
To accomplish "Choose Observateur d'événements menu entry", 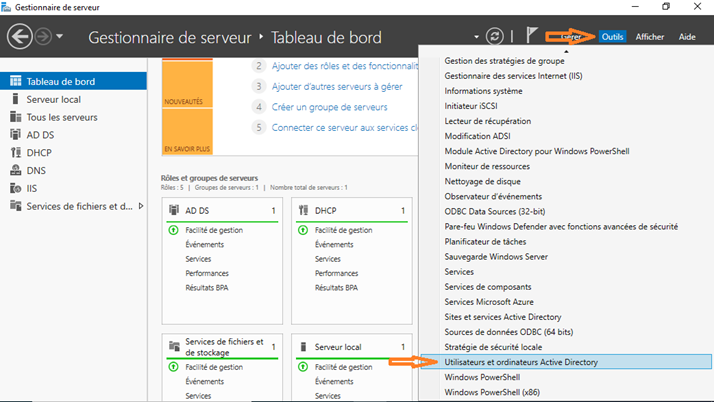I will pyautogui.click(x=493, y=196).
